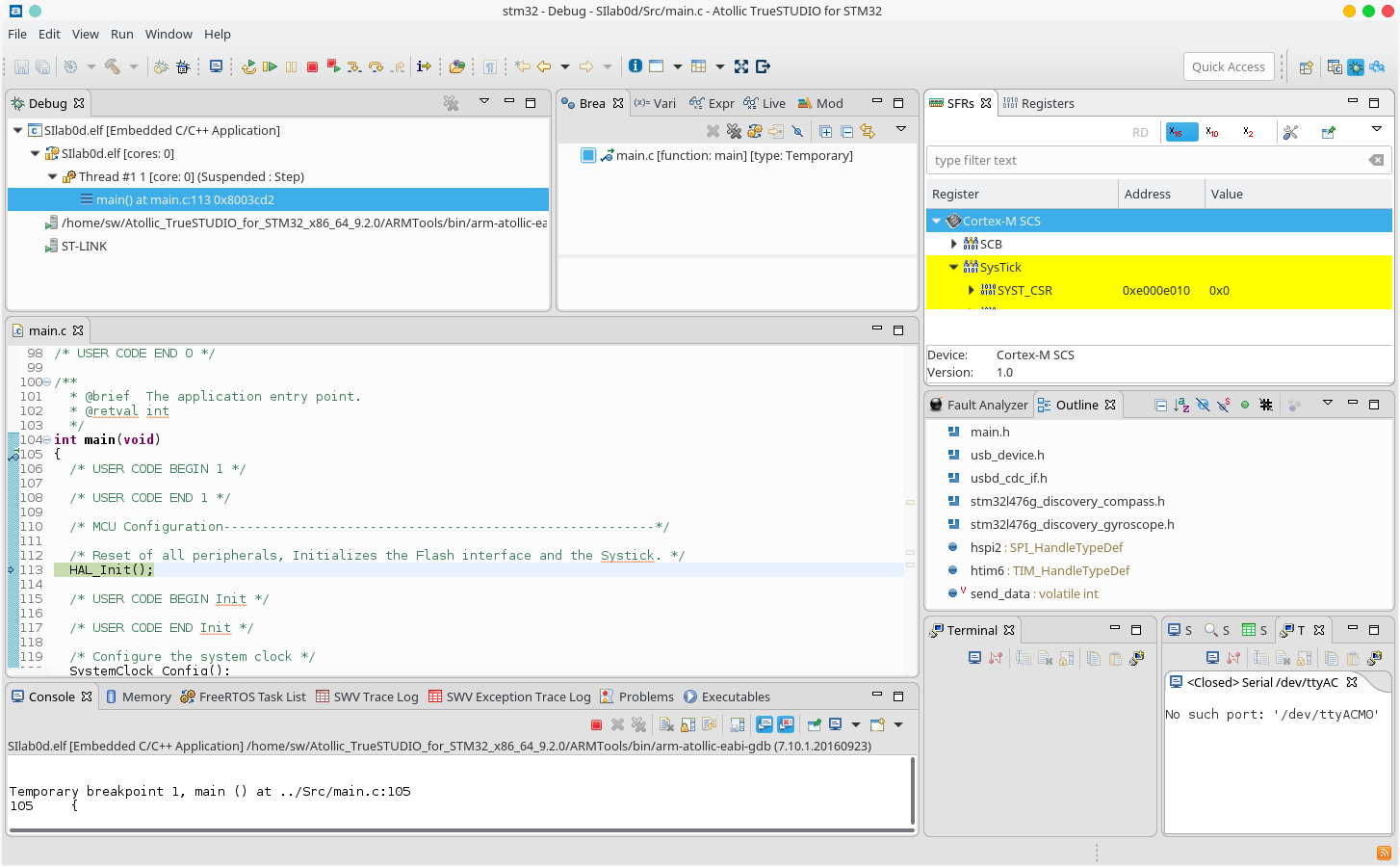Open the Run menu

point(121,34)
